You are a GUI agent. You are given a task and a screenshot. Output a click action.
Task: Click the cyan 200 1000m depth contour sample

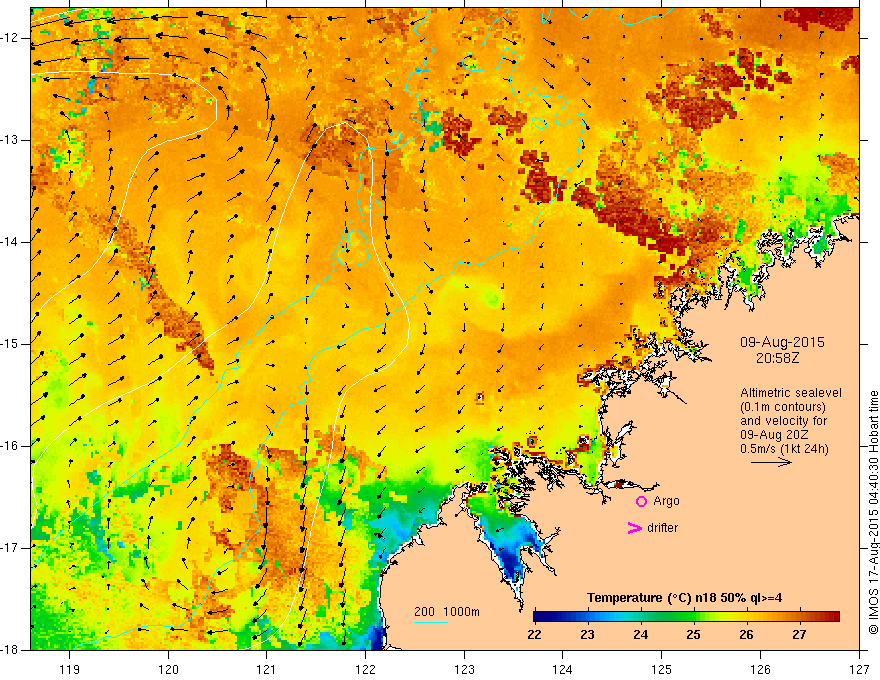click(x=431, y=622)
